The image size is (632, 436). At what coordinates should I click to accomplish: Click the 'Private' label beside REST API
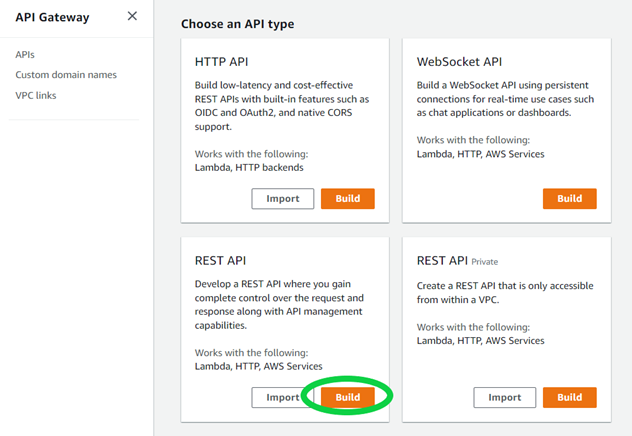pos(485,262)
